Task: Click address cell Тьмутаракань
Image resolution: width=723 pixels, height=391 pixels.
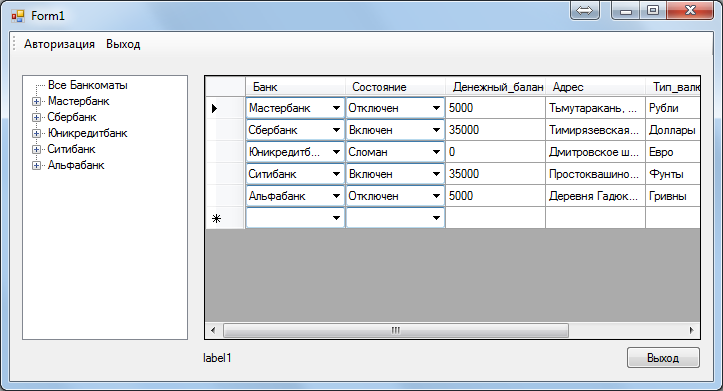Action: click(x=595, y=108)
